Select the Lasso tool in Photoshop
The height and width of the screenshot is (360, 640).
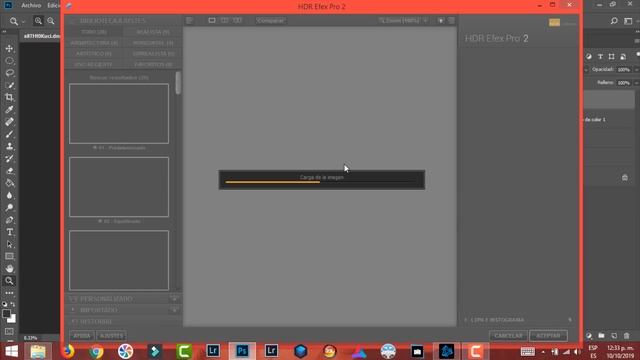click(x=9, y=73)
